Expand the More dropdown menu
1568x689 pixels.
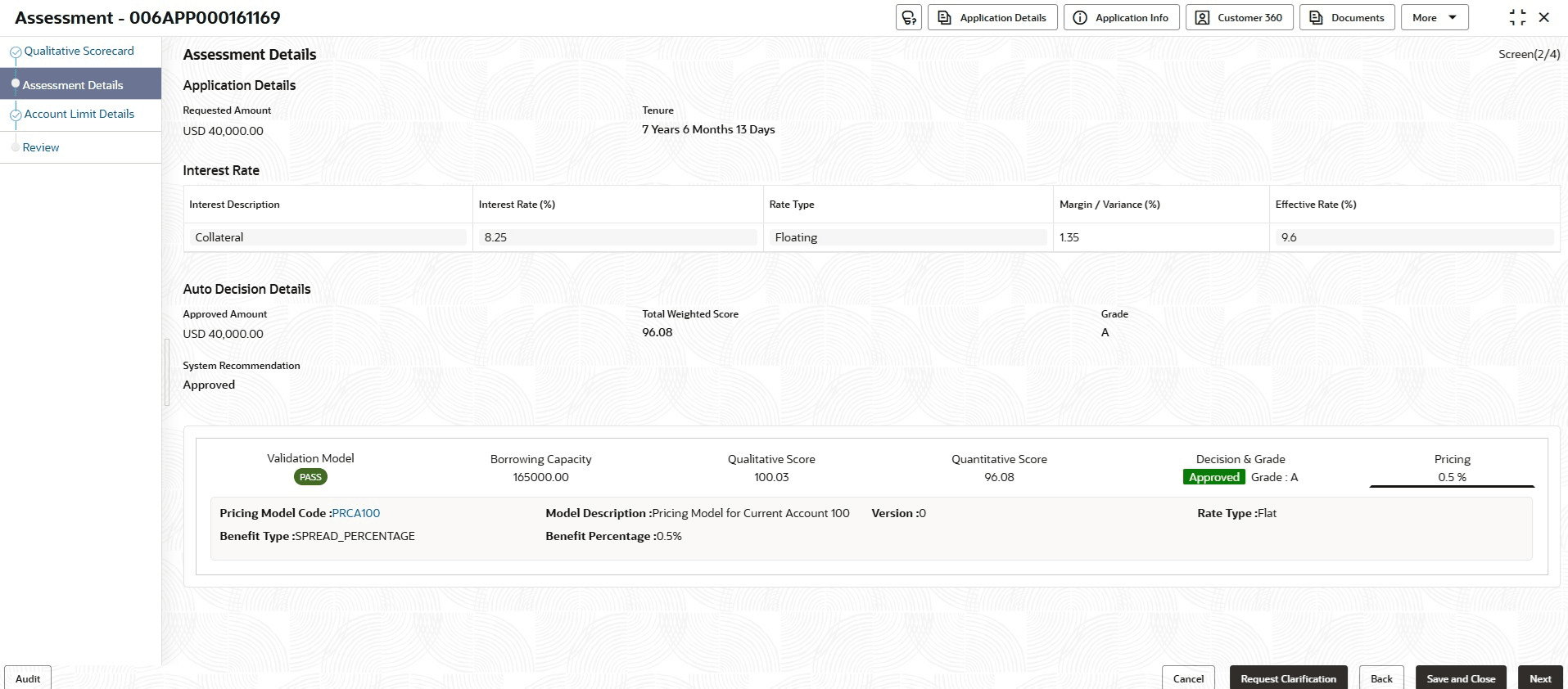(x=1435, y=17)
